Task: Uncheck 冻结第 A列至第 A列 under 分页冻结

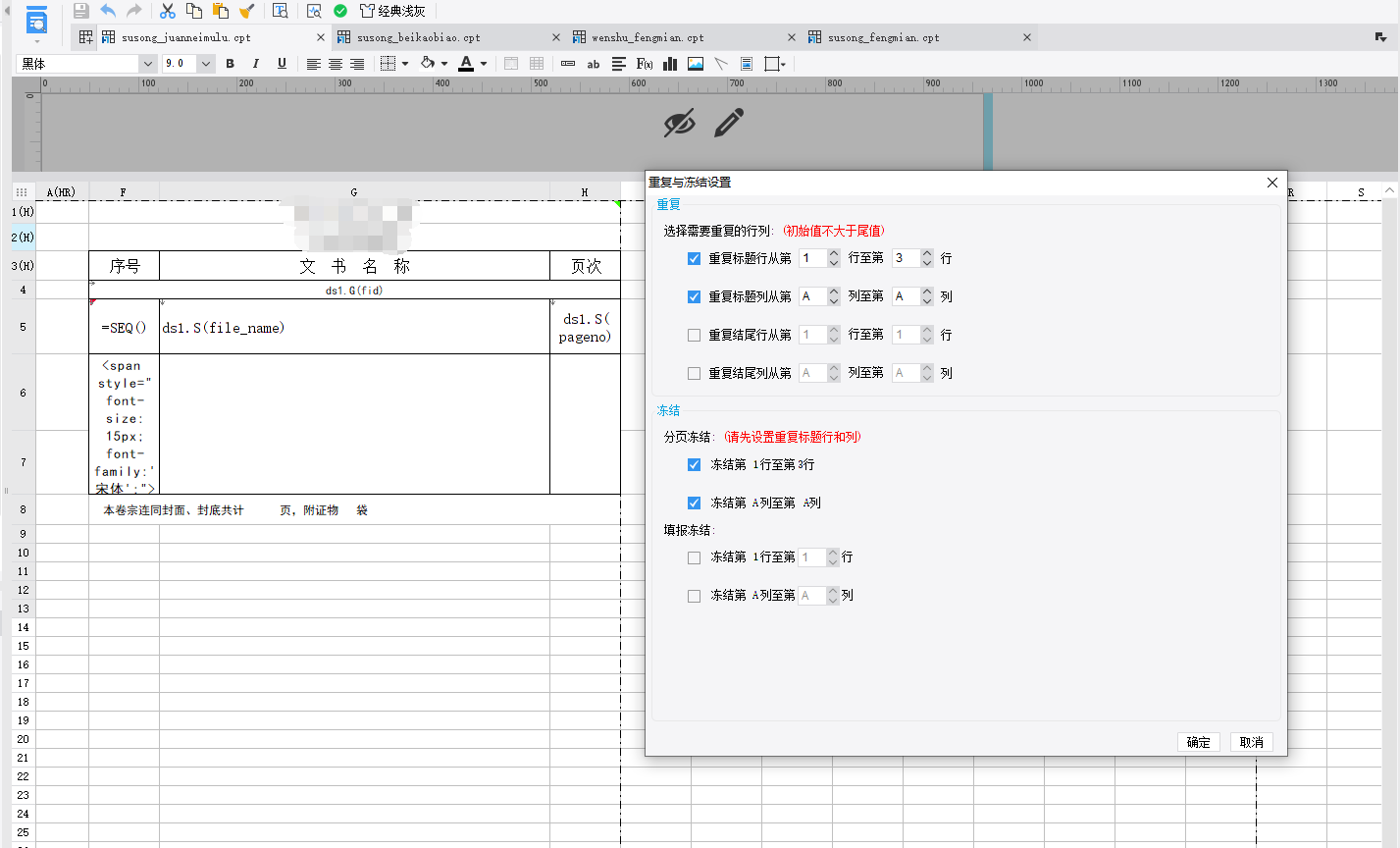Action: click(x=695, y=503)
